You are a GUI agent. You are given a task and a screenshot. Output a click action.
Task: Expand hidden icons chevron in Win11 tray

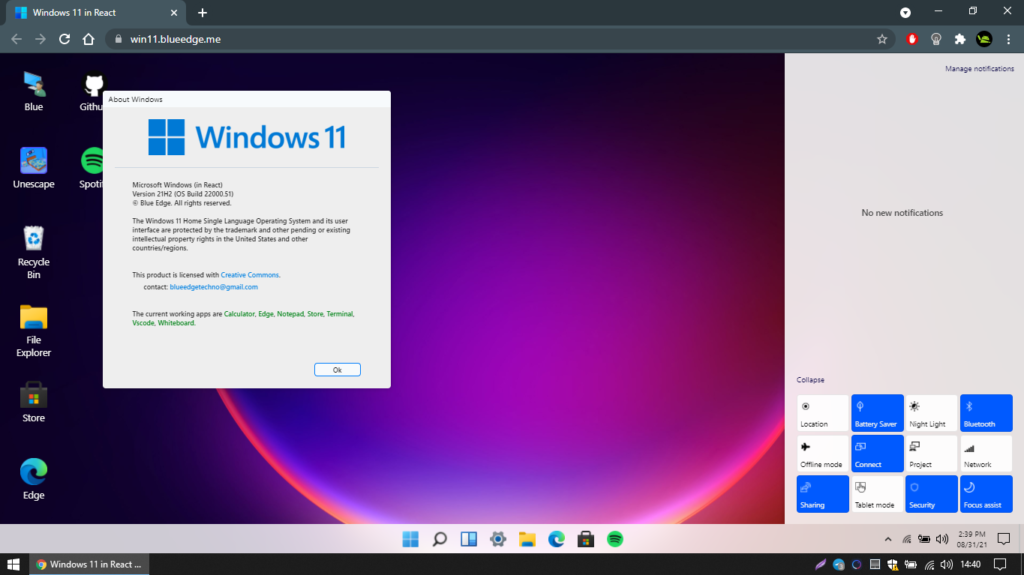[888, 539]
